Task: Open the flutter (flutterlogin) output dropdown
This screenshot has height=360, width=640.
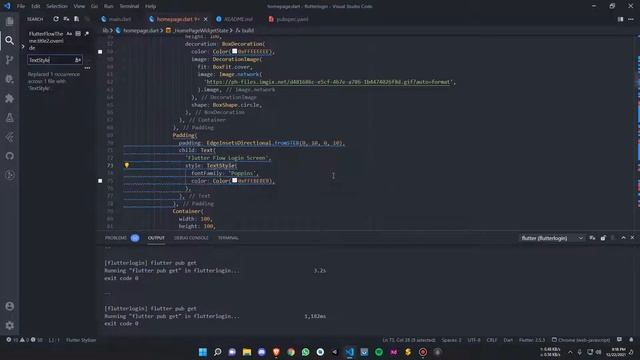Action: [552, 238]
